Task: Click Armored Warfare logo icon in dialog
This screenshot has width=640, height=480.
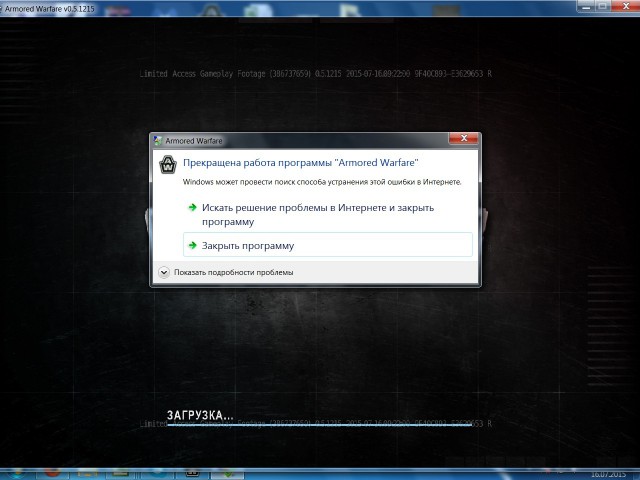Action: [168, 164]
